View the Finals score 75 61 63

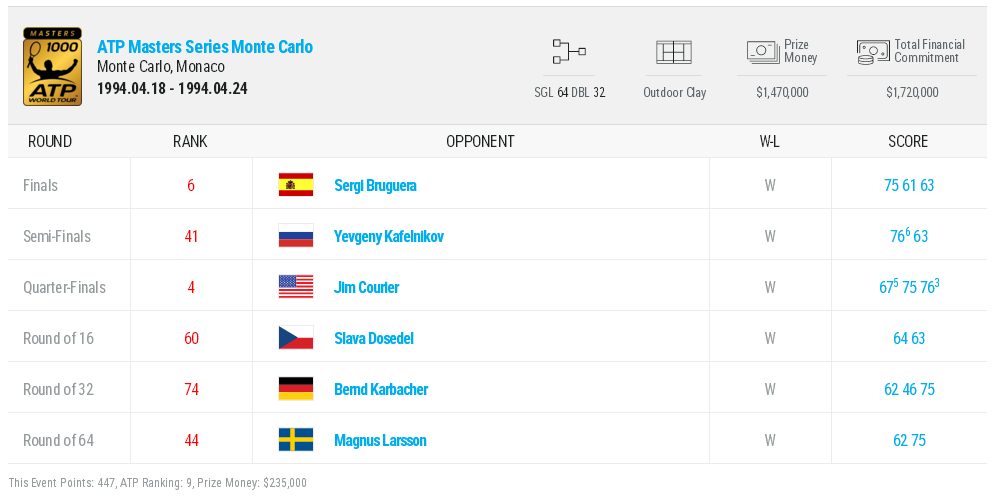[909, 186]
